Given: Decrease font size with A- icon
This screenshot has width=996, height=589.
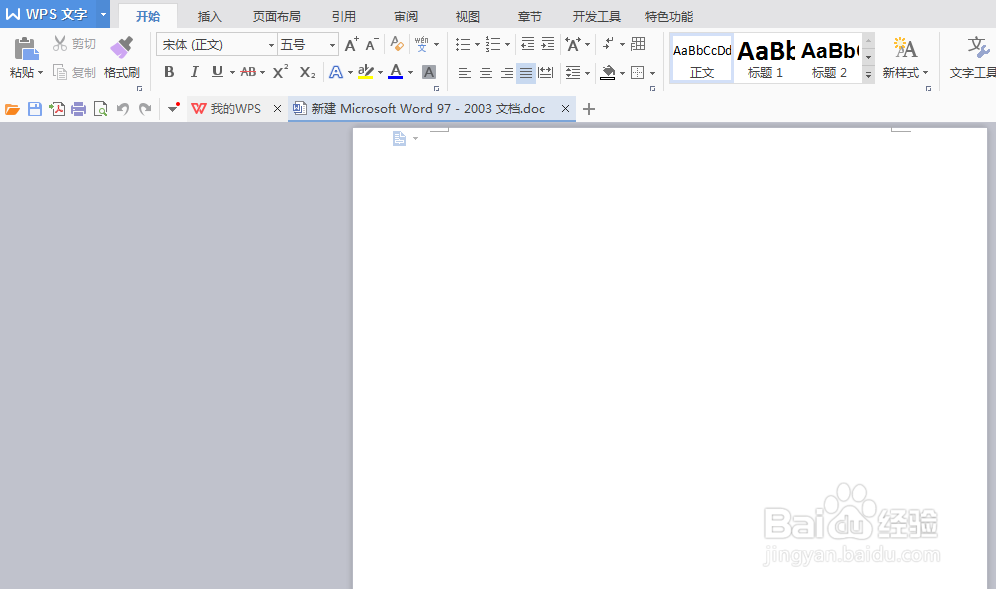Looking at the screenshot, I should click(x=372, y=44).
